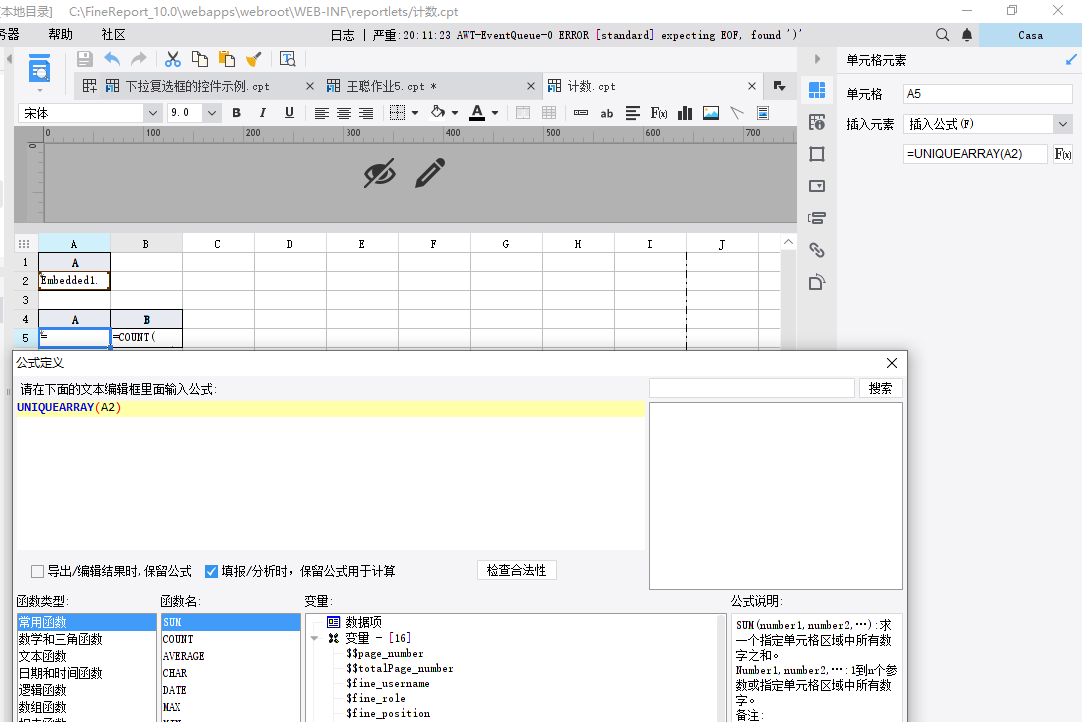
Task: Open the notification bell icon
Action: [x=967, y=35]
